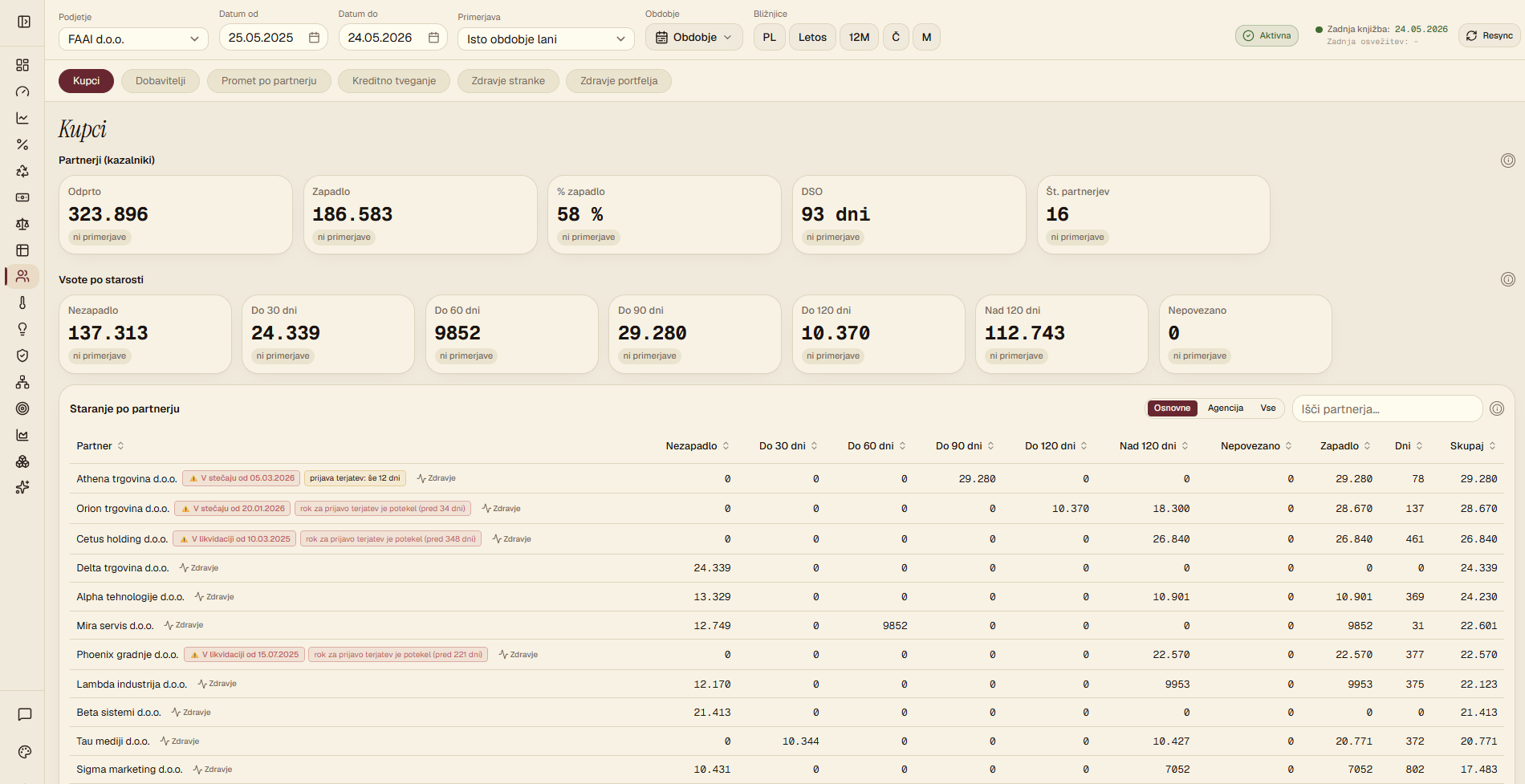Open the thermometer icon in sidebar
1525x784 pixels.
pyautogui.click(x=22, y=303)
